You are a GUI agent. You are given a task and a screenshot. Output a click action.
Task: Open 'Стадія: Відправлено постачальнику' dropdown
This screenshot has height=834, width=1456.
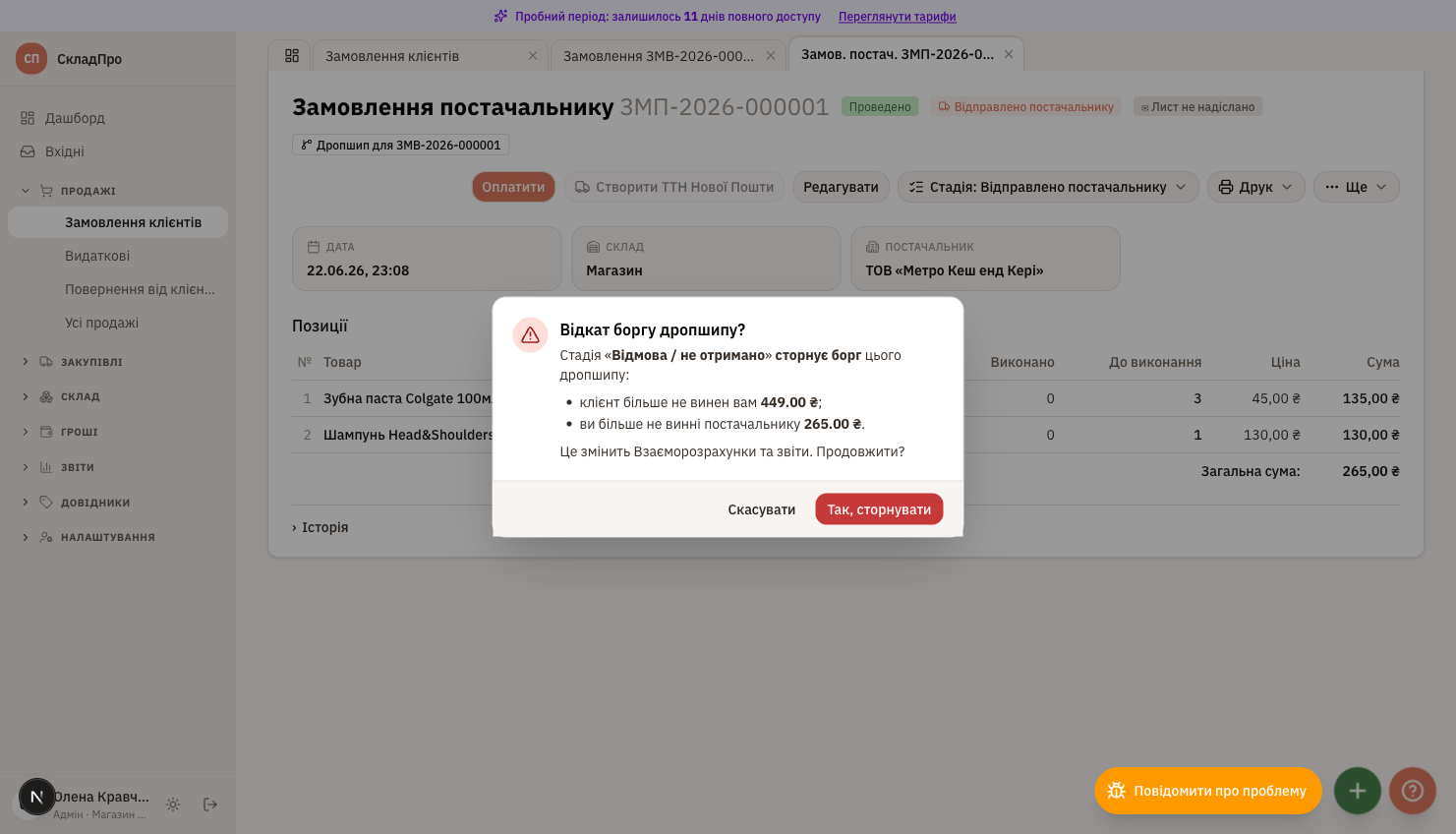pos(1048,187)
